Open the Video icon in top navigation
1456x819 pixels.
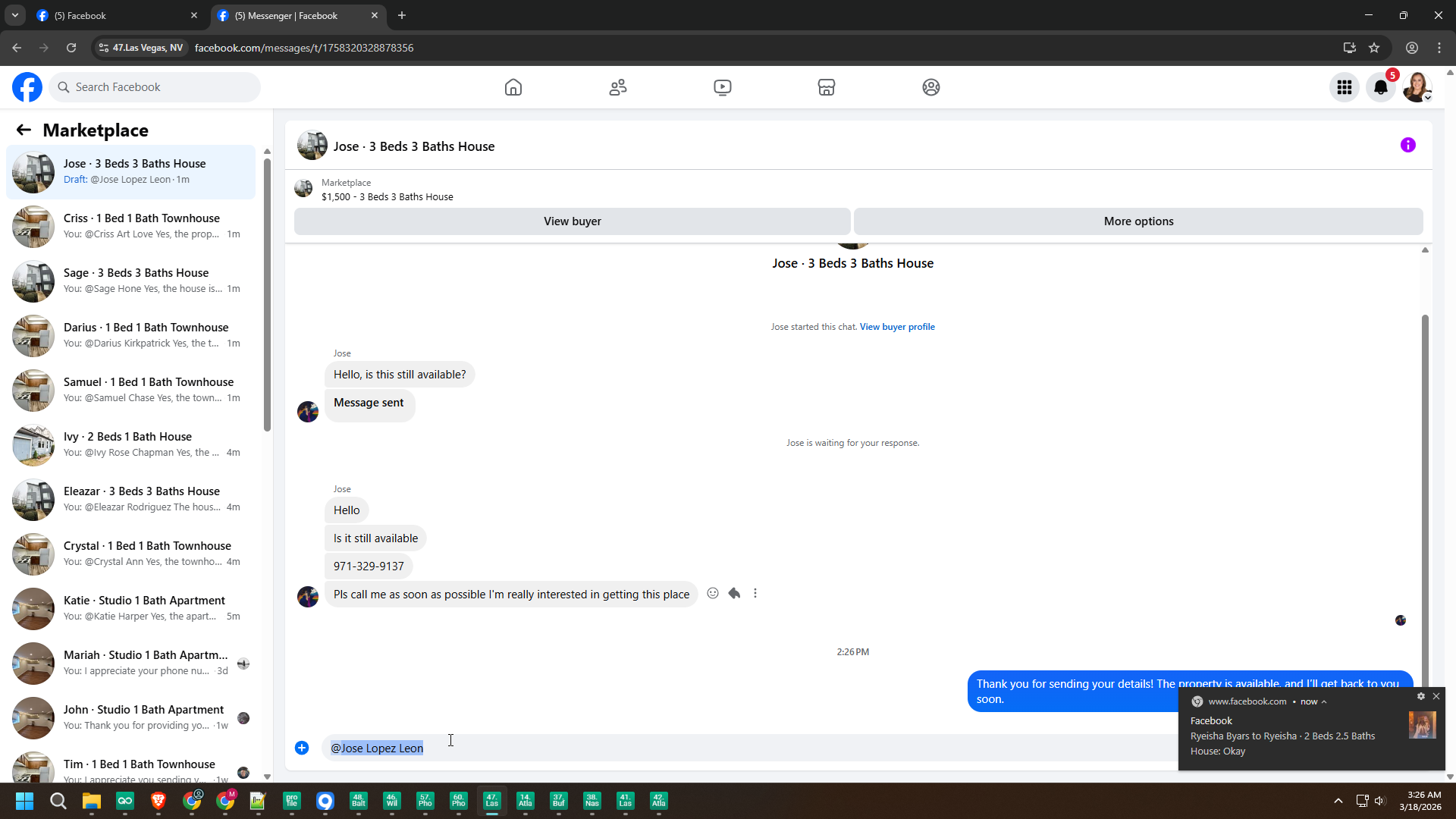723,87
